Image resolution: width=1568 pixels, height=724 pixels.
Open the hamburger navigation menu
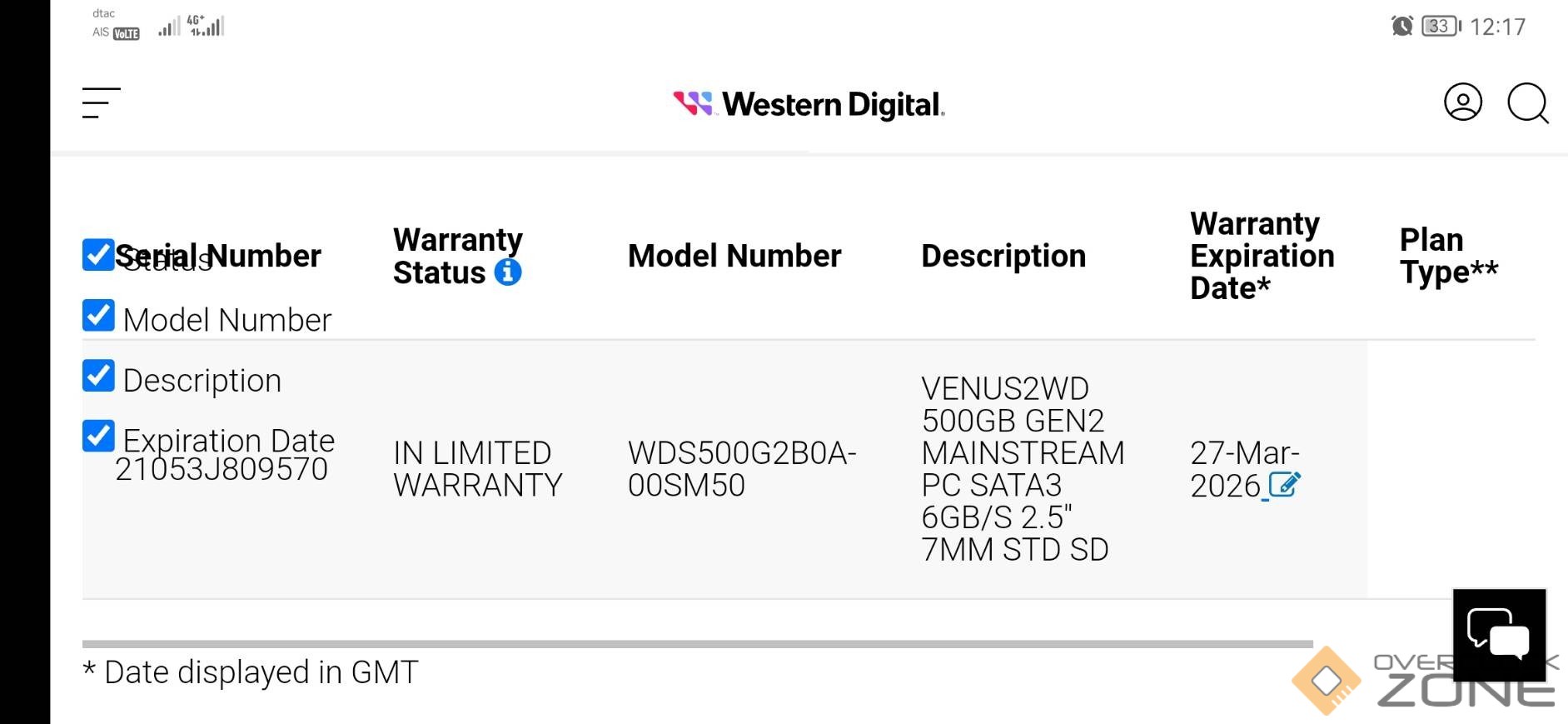point(101,103)
